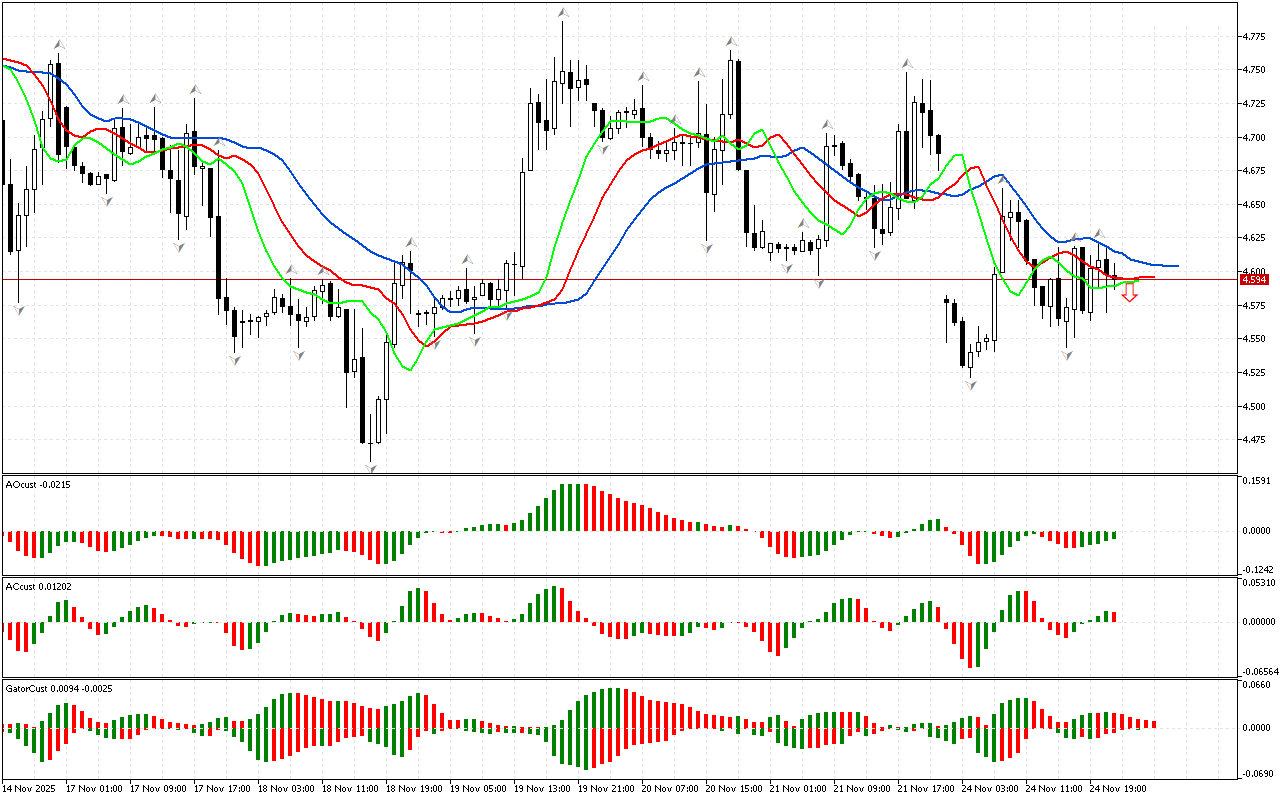Click the 0.1591 scale value in AOcust panel
The height and width of the screenshot is (800, 1280).
click(x=1257, y=481)
